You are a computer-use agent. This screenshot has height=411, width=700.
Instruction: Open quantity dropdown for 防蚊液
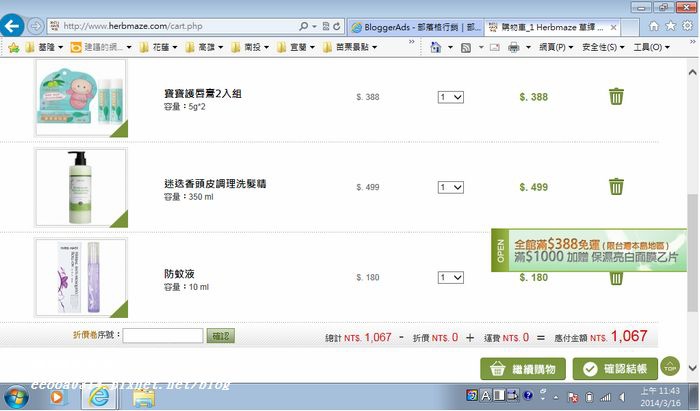pyautogui.click(x=450, y=278)
